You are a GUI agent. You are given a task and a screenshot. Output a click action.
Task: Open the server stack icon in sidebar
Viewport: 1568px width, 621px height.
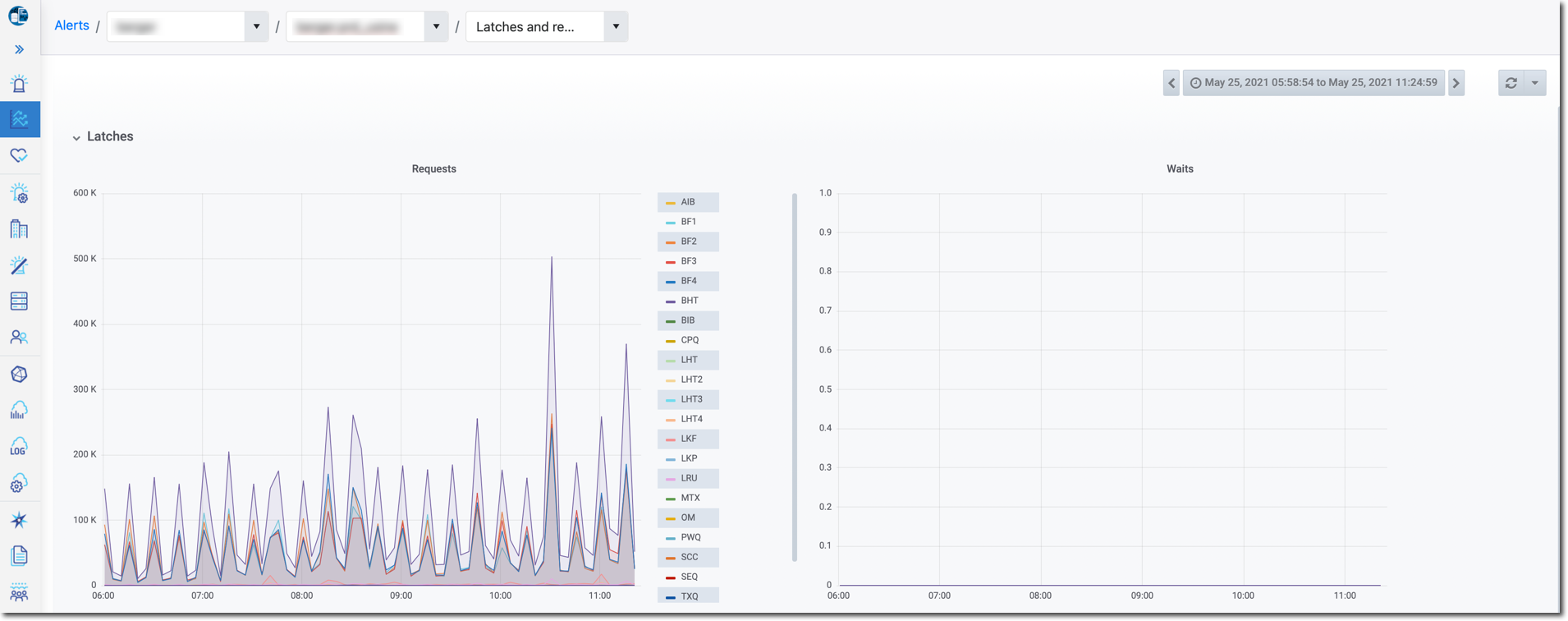coord(19,301)
